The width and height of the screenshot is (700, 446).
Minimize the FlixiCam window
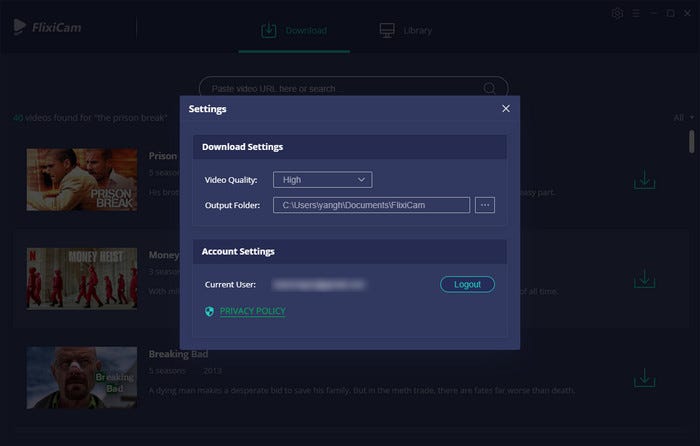(x=654, y=13)
